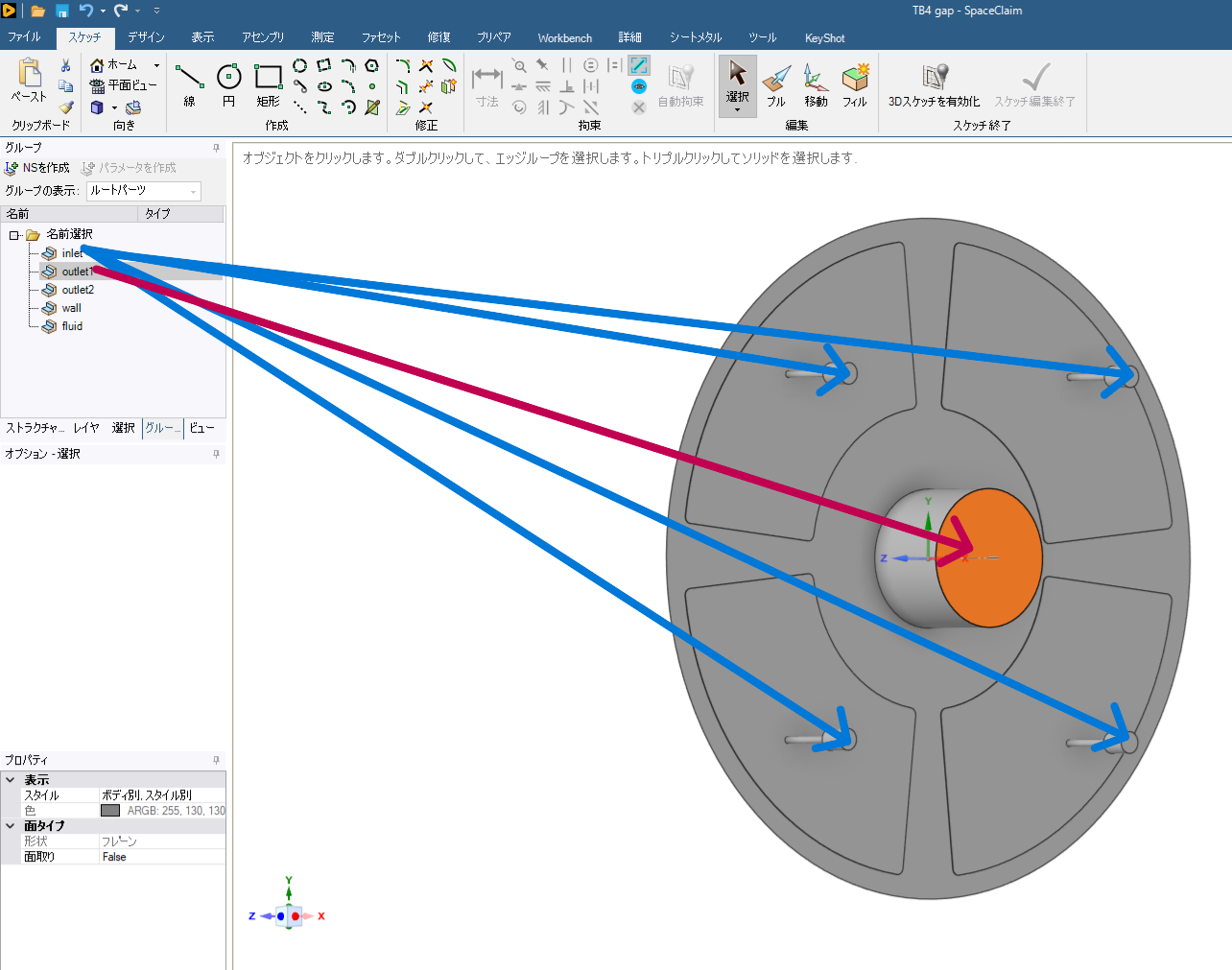Click the NSを作成 button

coord(37,168)
